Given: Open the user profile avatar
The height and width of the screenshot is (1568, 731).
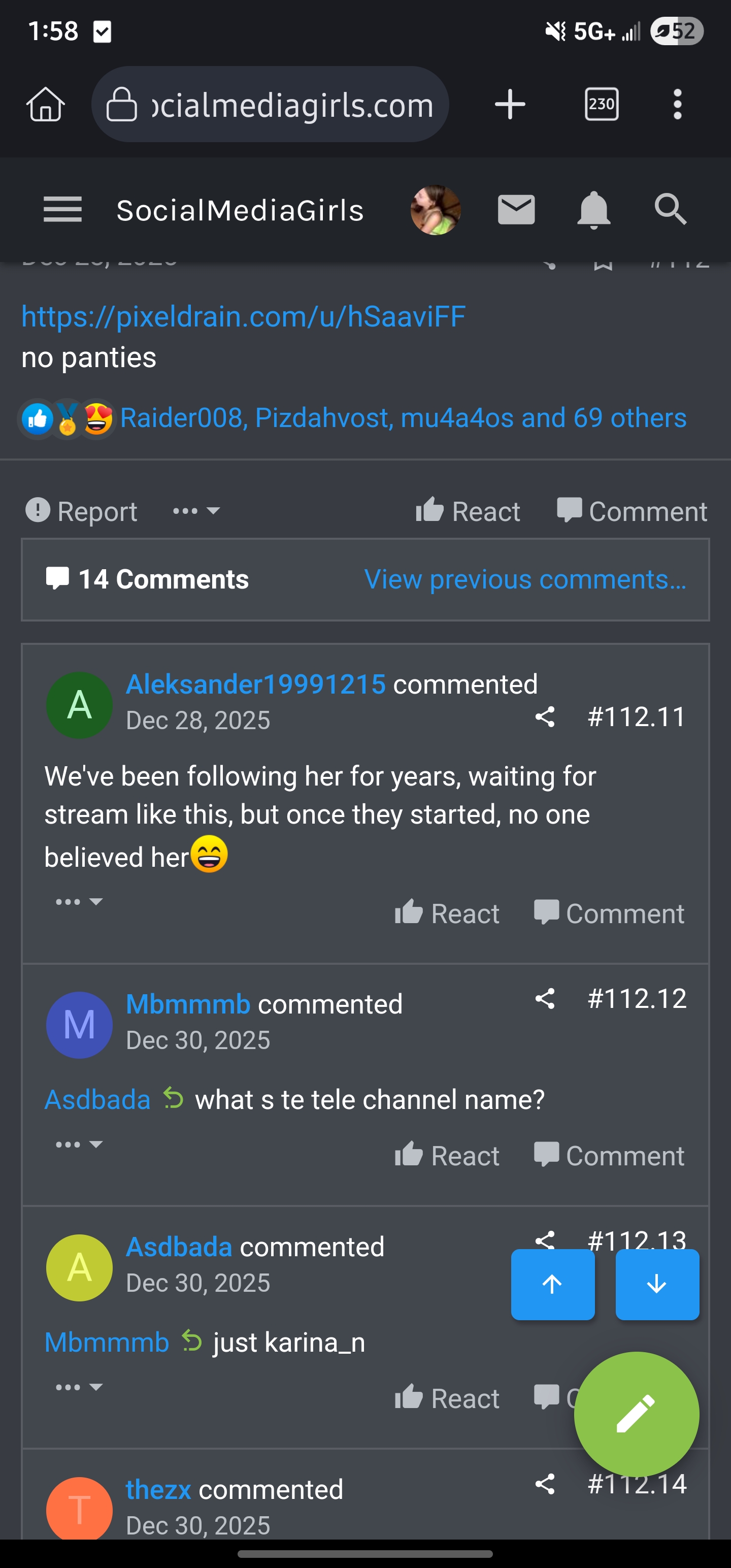Looking at the screenshot, I should [x=435, y=210].
